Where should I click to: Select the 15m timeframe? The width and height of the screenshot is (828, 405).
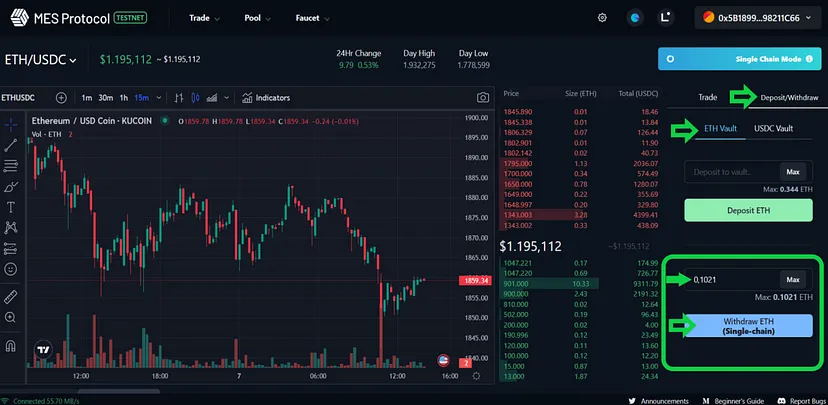click(142, 98)
